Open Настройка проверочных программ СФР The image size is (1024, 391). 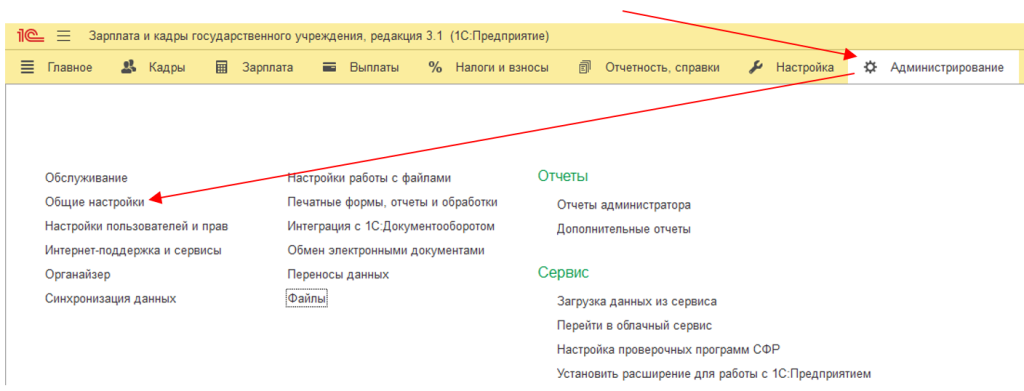669,350
